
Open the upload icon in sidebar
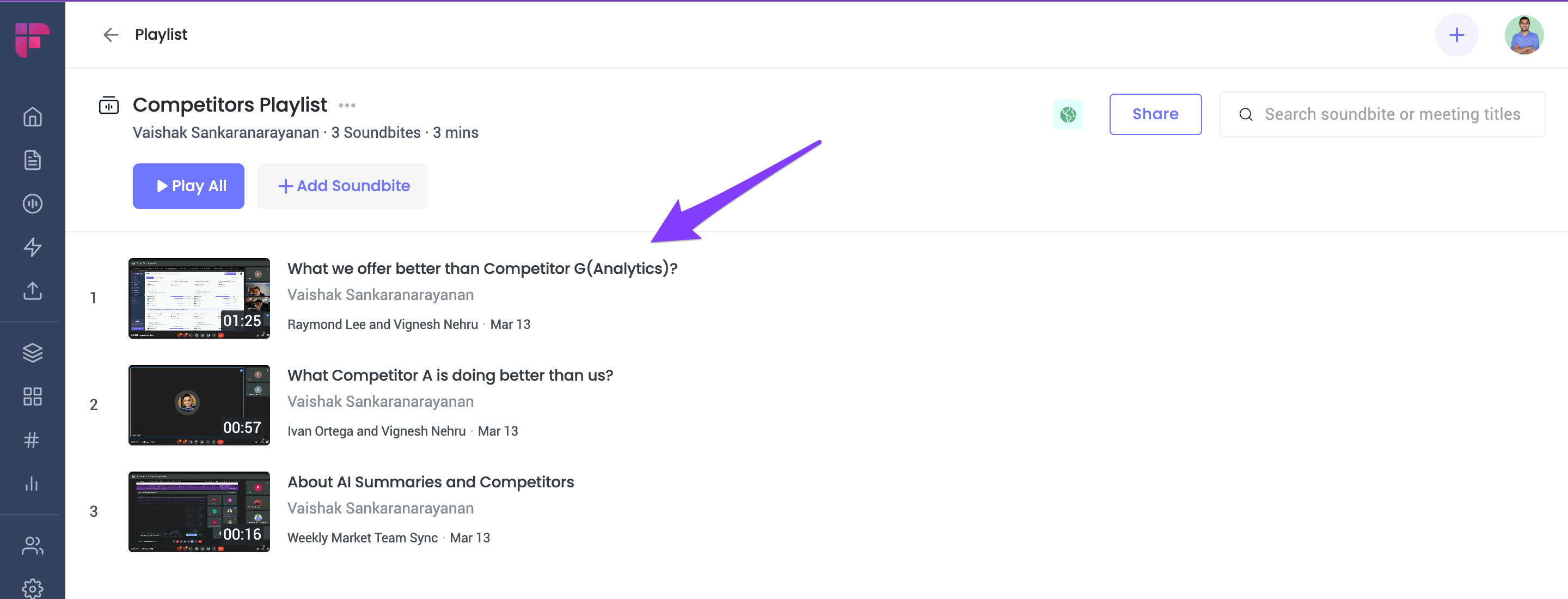click(32, 291)
